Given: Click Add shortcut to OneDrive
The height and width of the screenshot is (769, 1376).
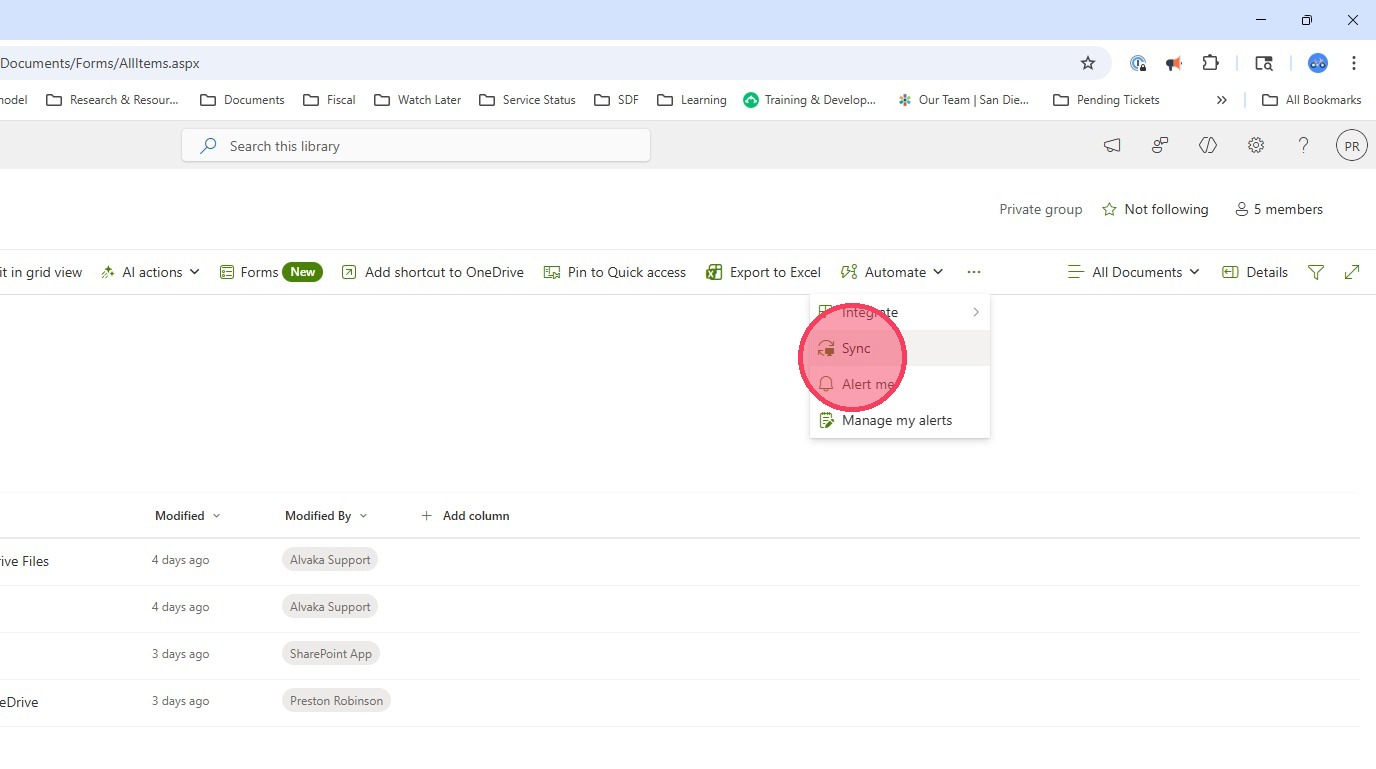Looking at the screenshot, I should point(433,272).
